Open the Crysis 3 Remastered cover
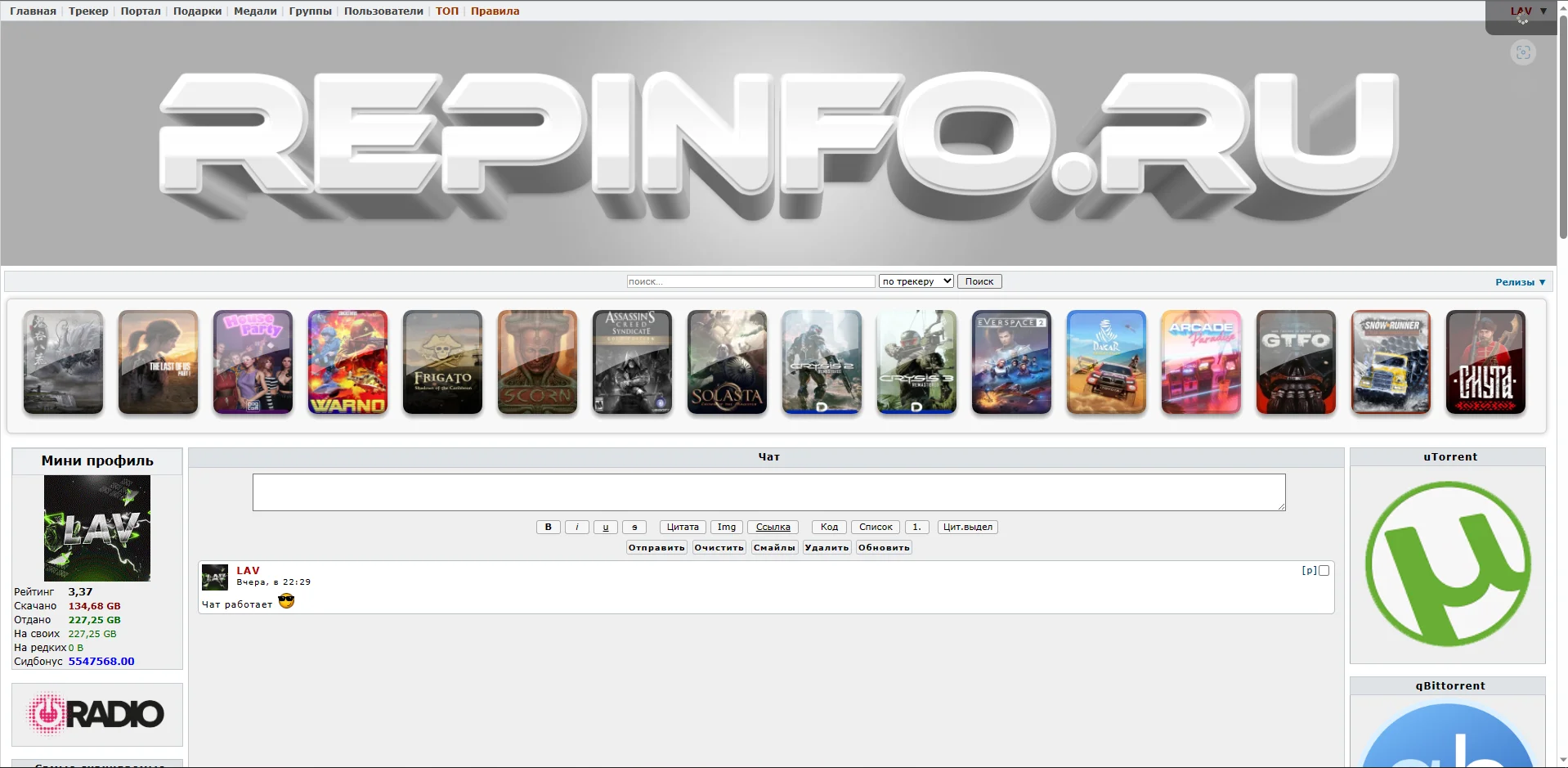The height and width of the screenshot is (768, 1568). click(916, 362)
